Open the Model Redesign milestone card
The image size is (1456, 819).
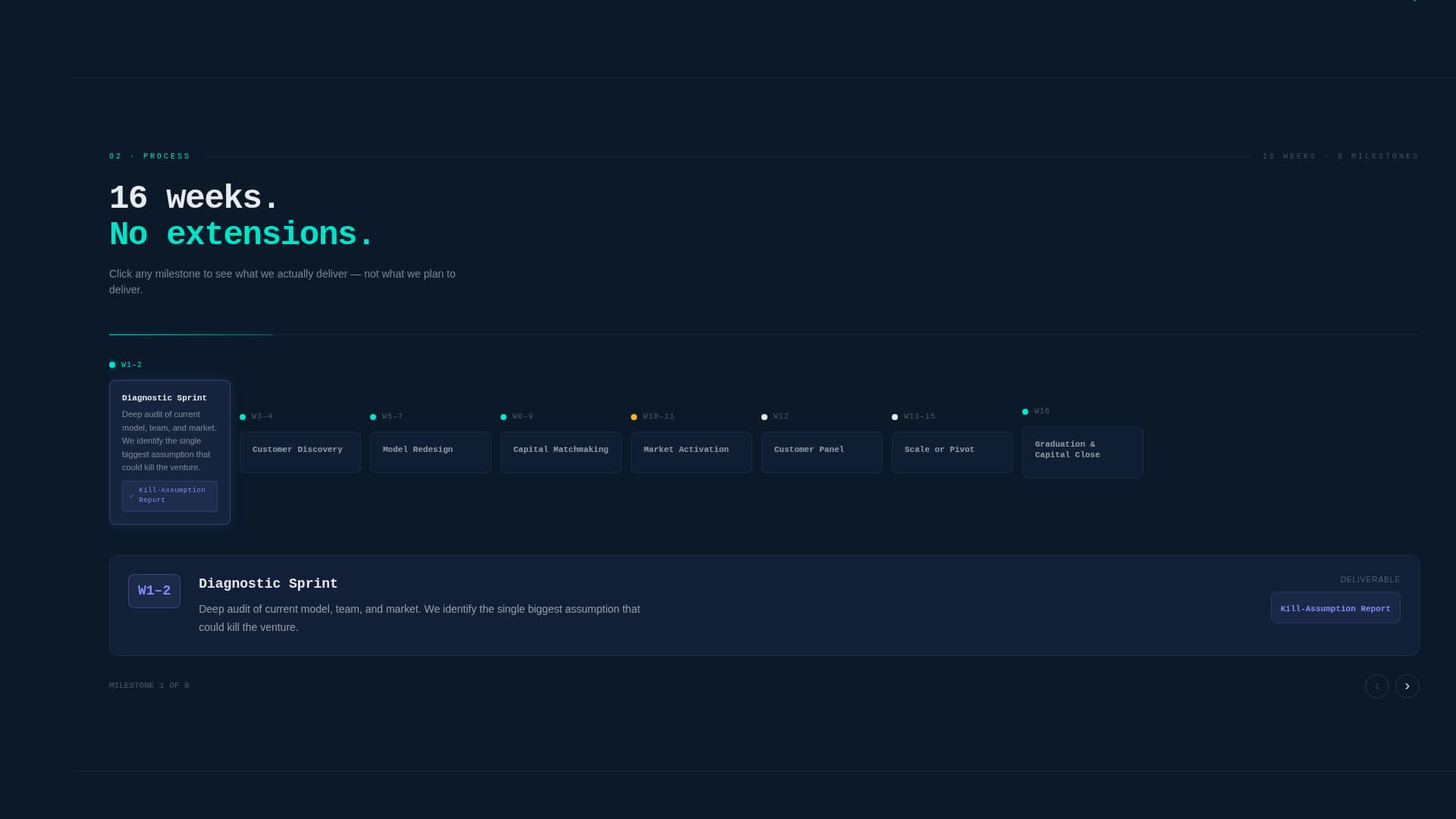pyautogui.click(x=431, y=452)
